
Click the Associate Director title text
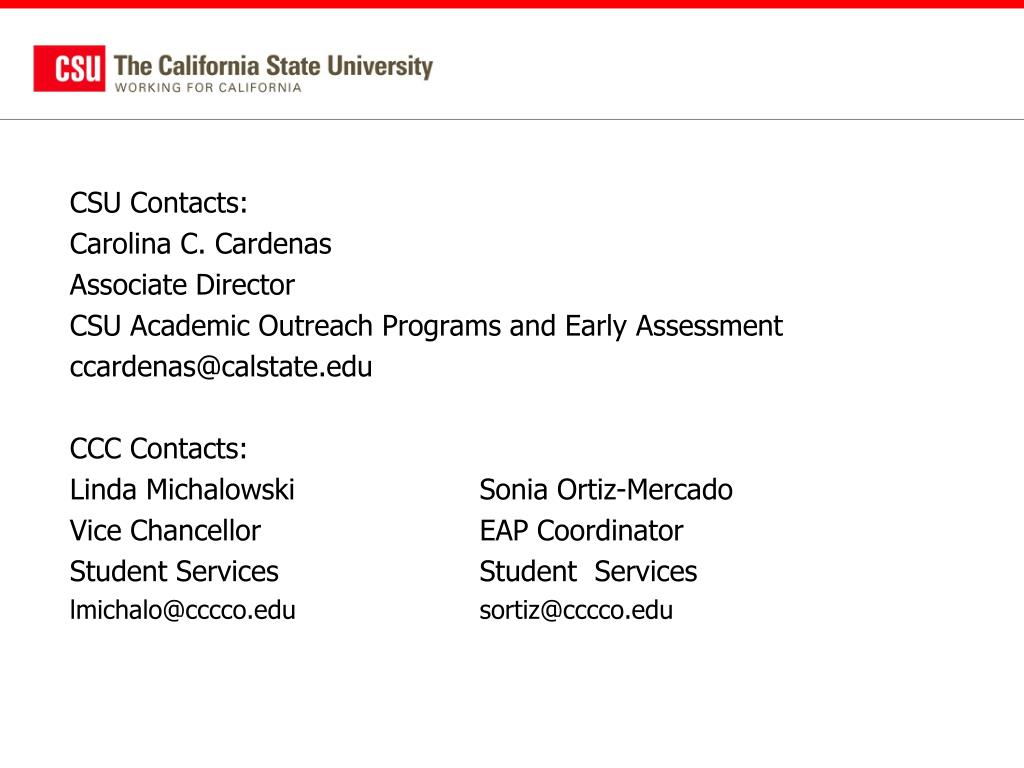pos(182,285)
